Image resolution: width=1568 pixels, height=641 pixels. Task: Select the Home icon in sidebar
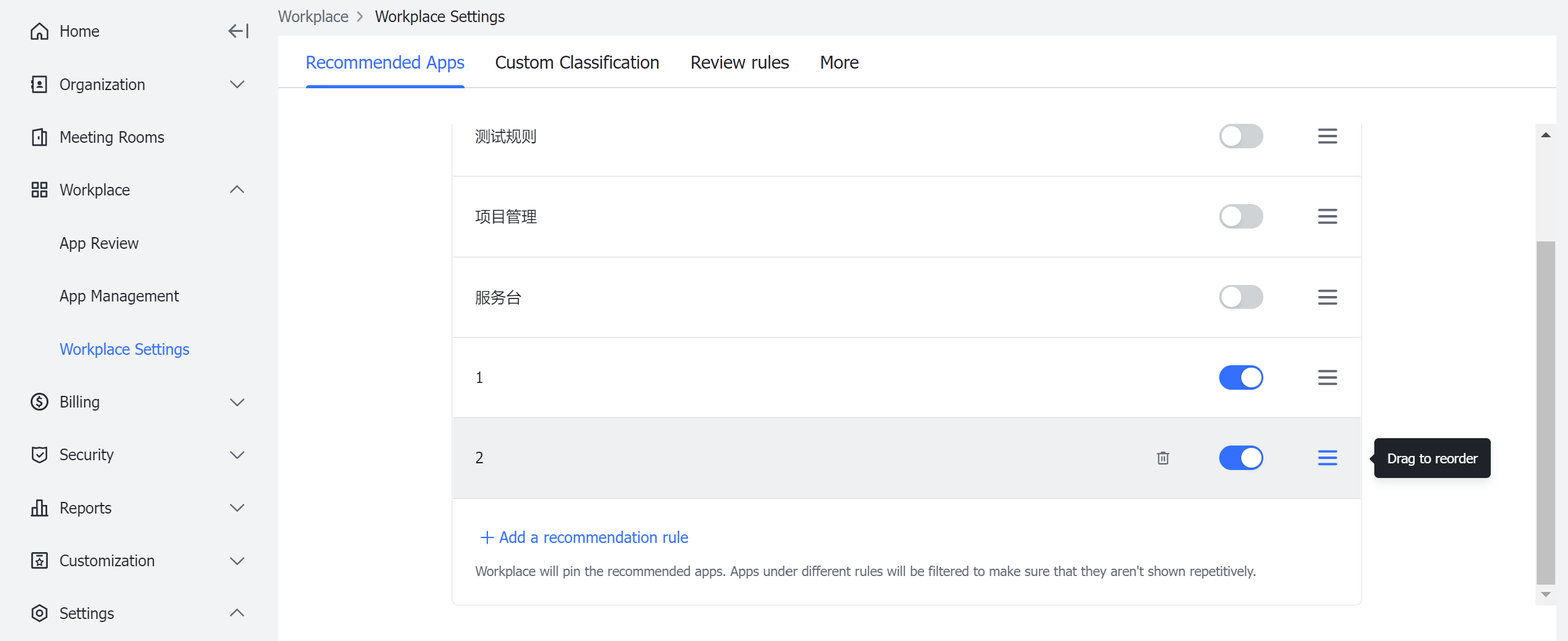click(39, 31)
